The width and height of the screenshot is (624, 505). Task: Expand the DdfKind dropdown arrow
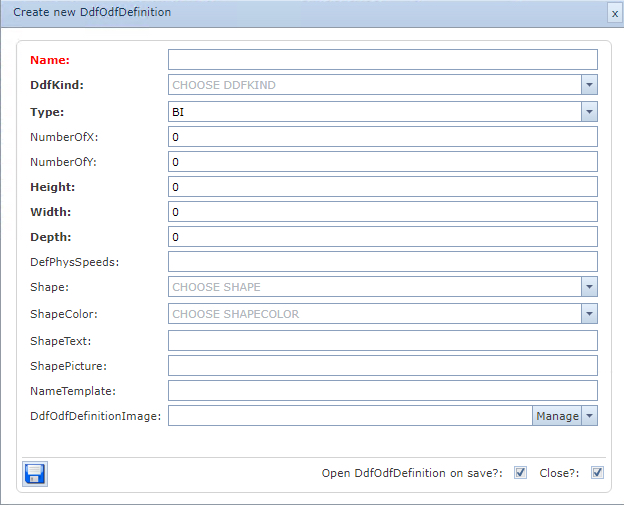(590, 85)
